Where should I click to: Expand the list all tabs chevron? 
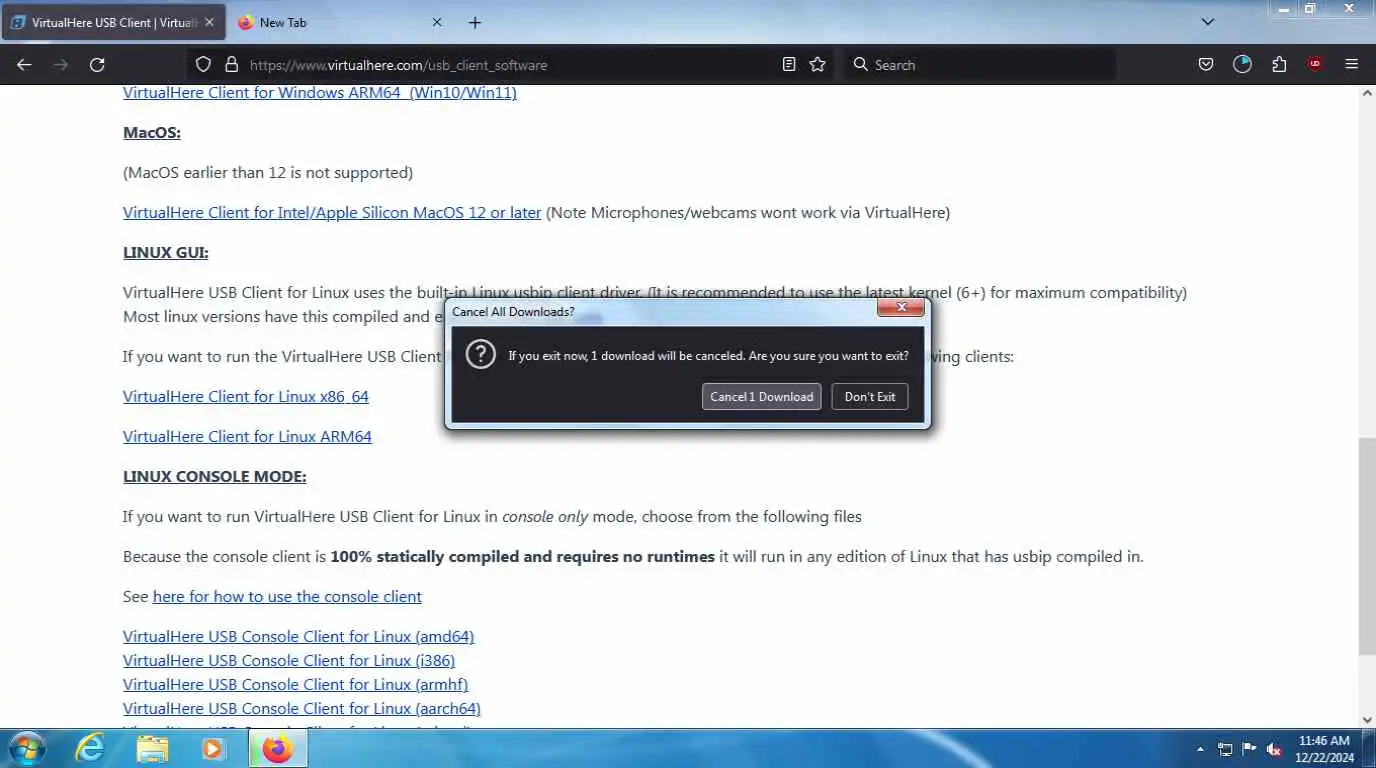click(1207, 22)
